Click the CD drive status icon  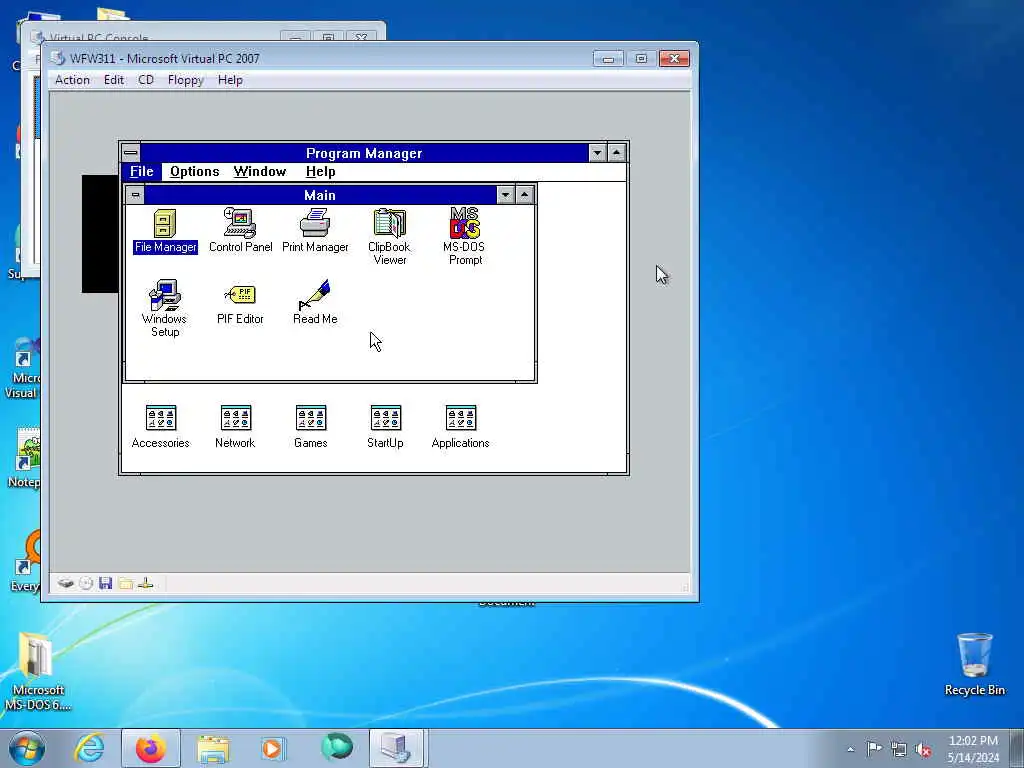[x=86, y=583]
